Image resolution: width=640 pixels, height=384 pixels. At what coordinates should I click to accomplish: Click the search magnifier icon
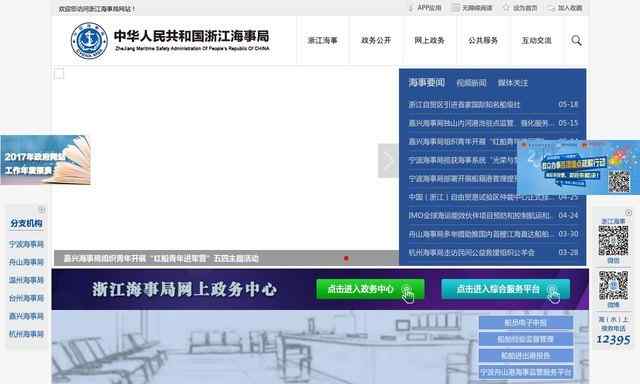coord(576,40)
